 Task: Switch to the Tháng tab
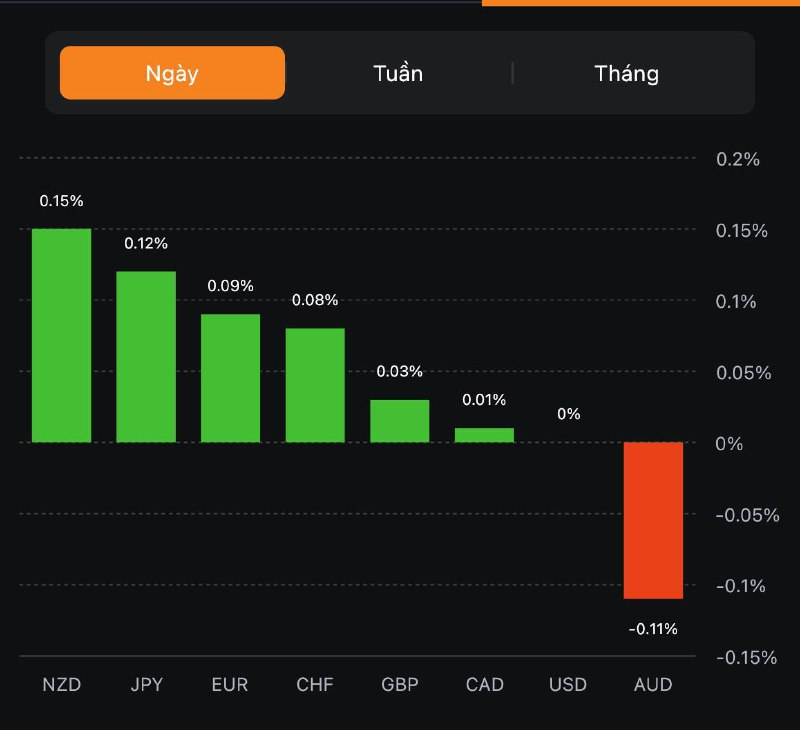pos(626,73)
